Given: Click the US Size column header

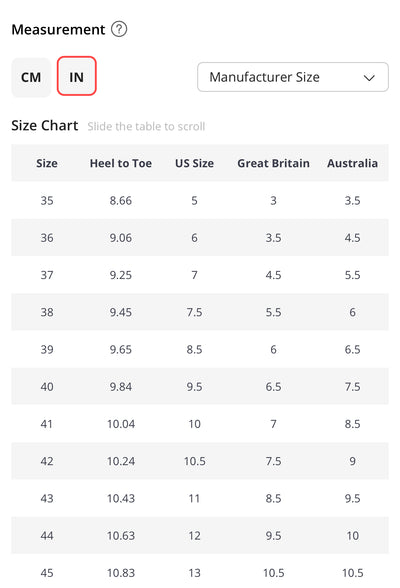Looking at the screenshot, I should (194, 163).
